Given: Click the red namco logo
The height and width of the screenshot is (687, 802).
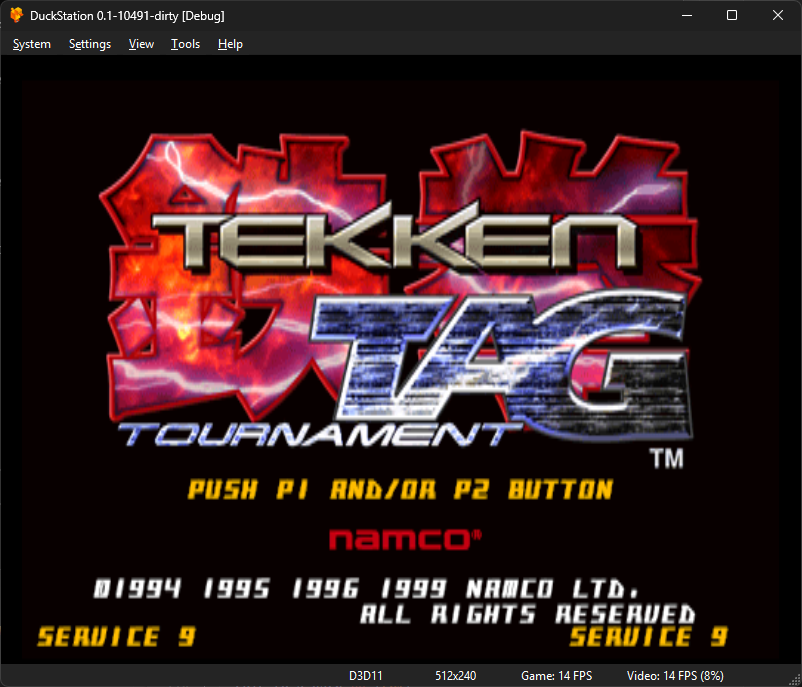Looking at the screenshot, I should click(x=405, y=540).
